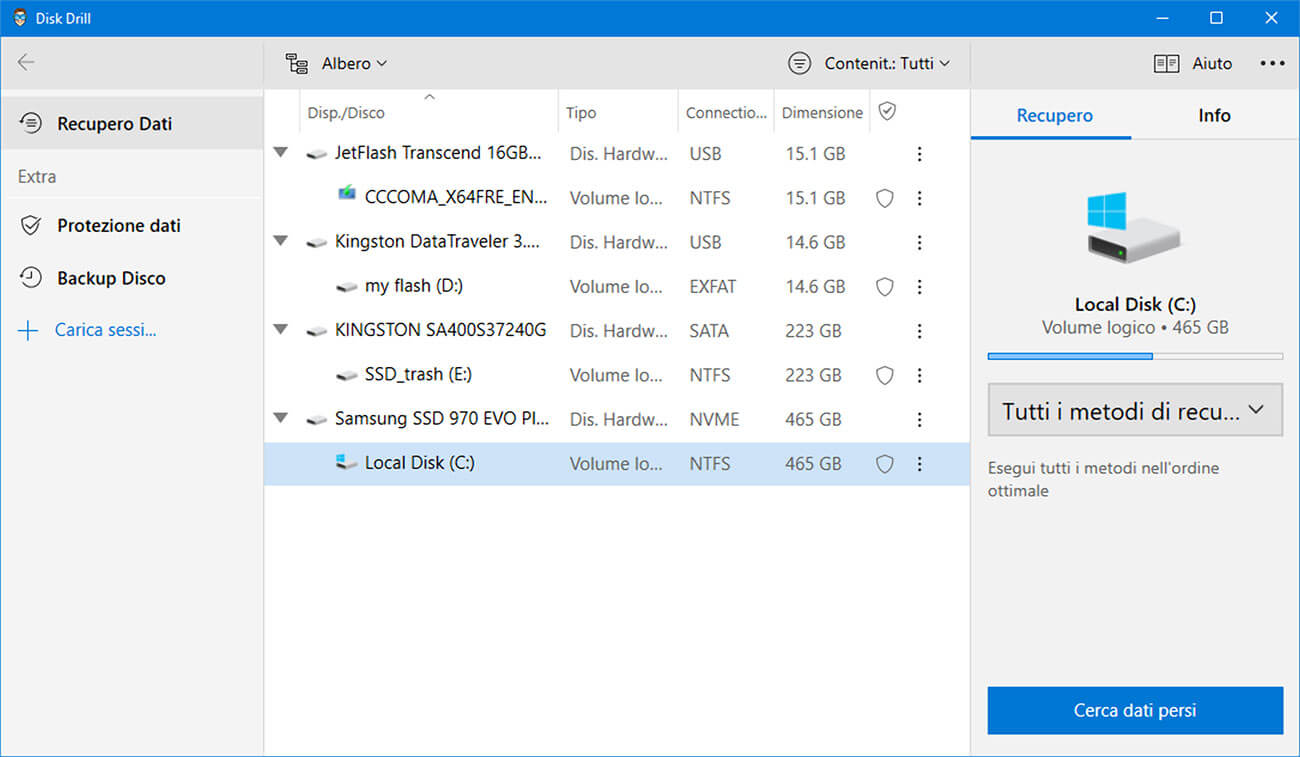Viewport: 1300px width, 757px height.
Task: Select the SSD_trash (E:) volume
Action: click(x=617, y=375)
